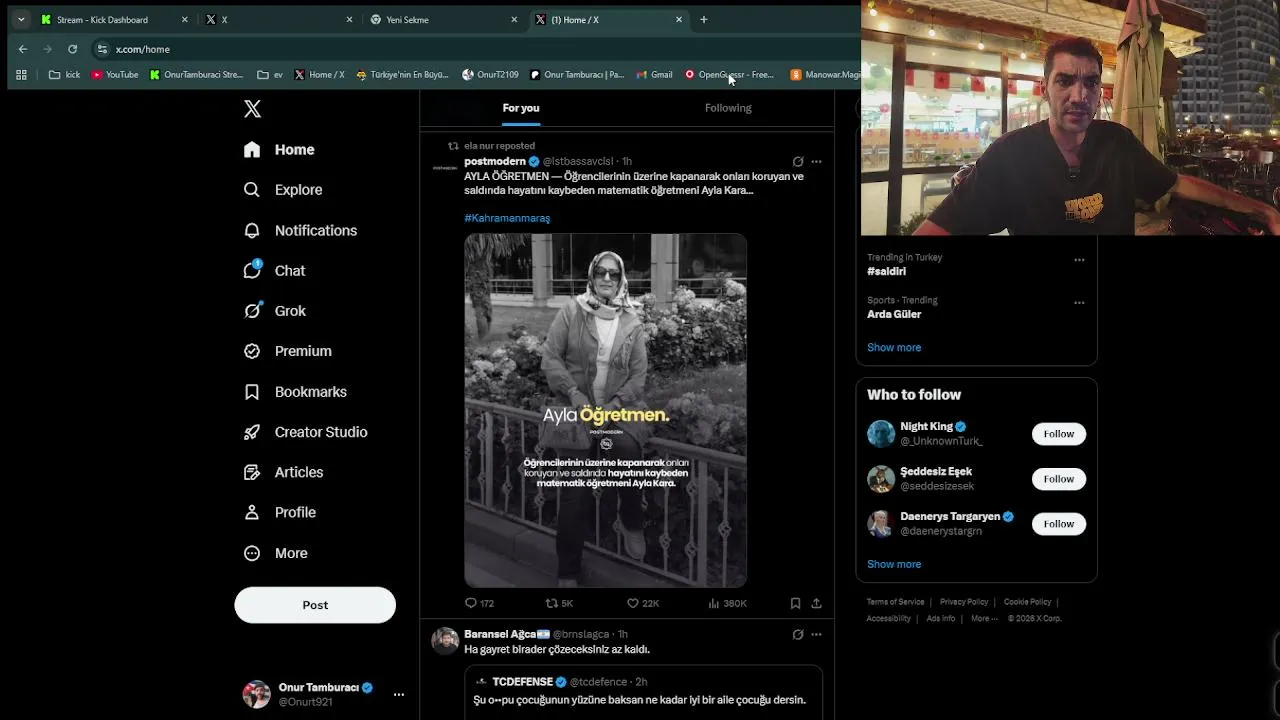The image size is (1280, 720).
Task: Click Show more under trending
Action: (x=894, y=347)
